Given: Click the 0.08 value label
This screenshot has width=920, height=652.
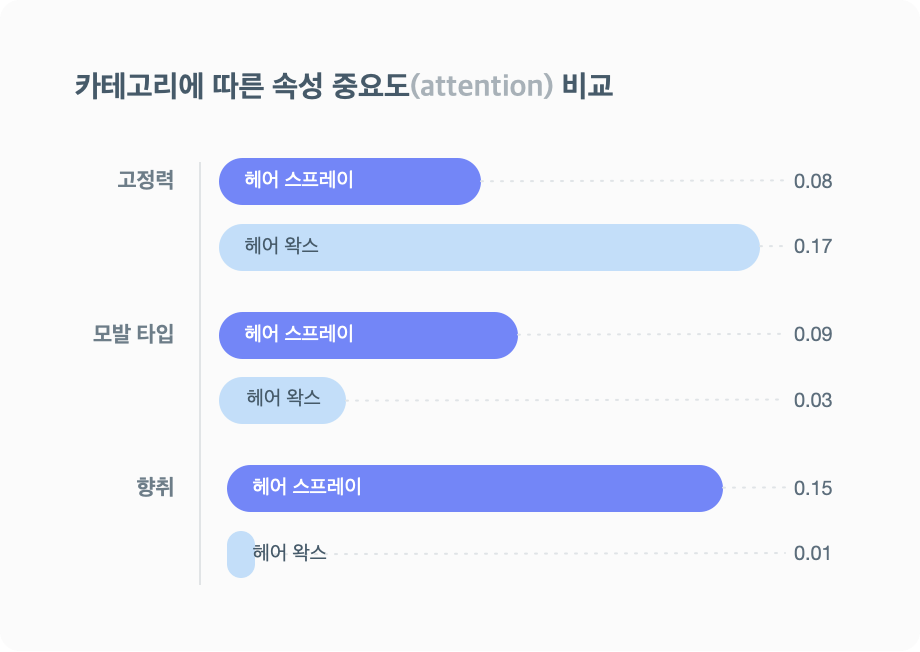Looking at the screenshot, I should pyautogui.click(x=813, y=181).
